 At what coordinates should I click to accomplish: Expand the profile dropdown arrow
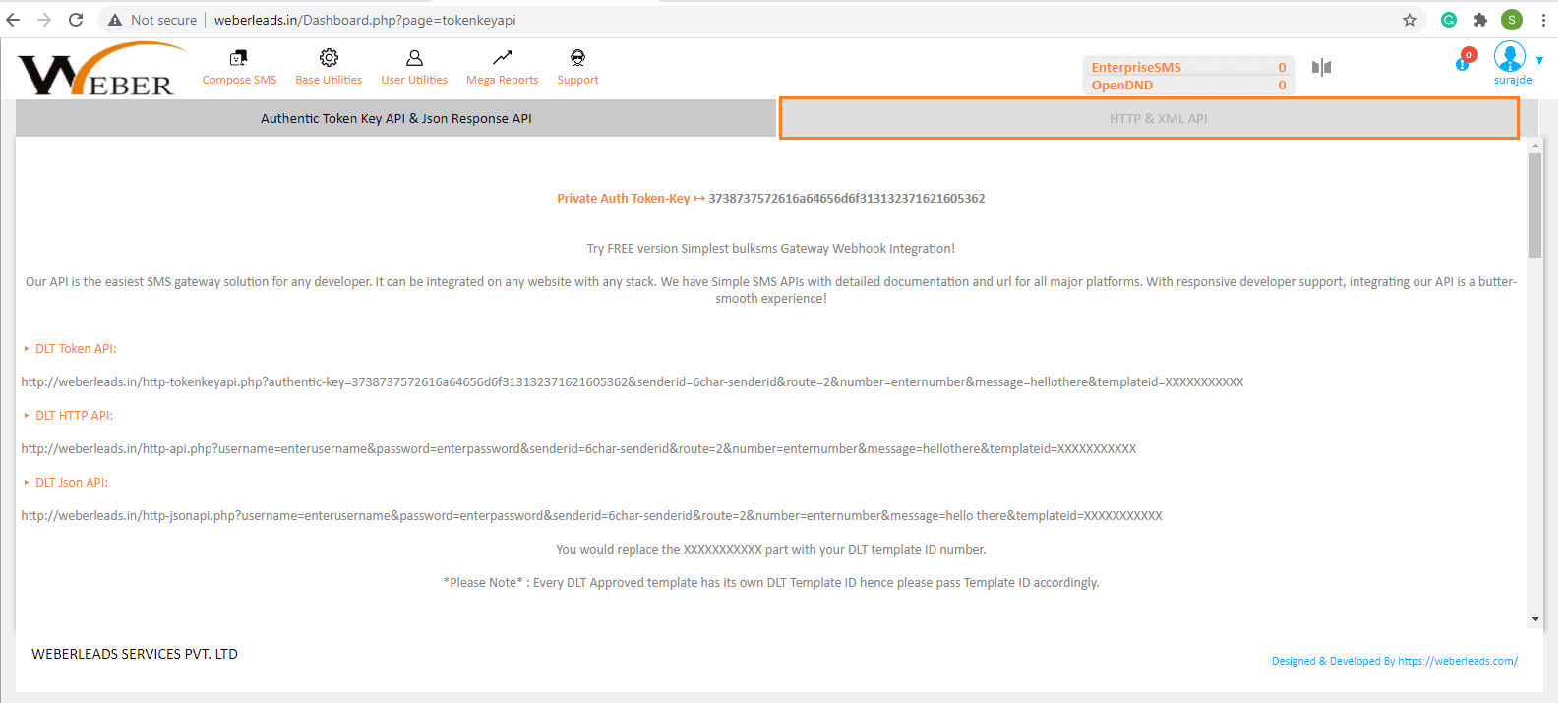1539,60
